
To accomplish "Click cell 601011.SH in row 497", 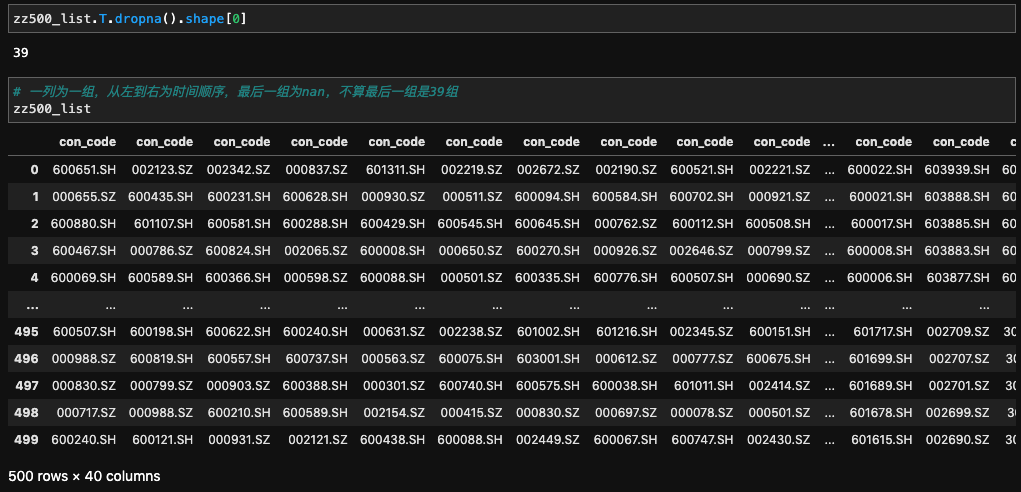I will (703, 386).
